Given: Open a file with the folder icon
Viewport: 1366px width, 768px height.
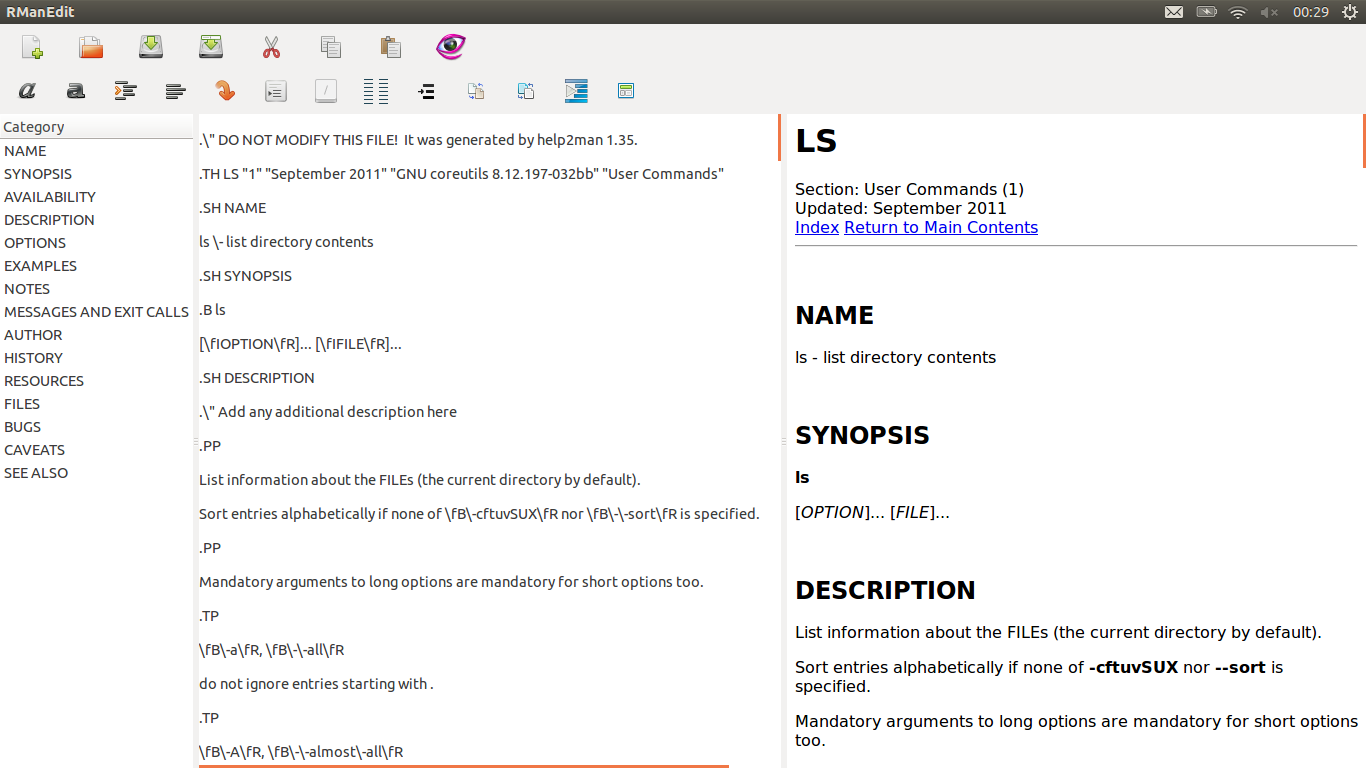Looking at the screenshot, I should tap(91, 47).
